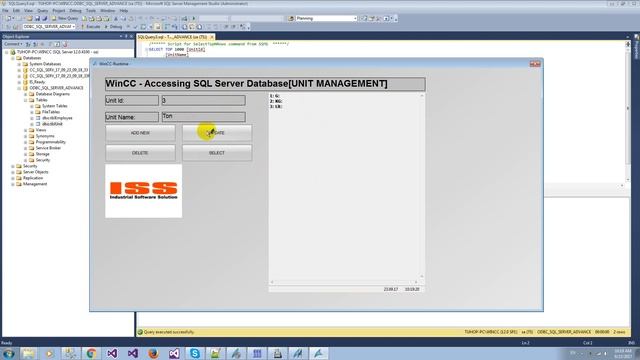
Task: Click the SELECT button in WinCC
Action: tap(217, 153)
